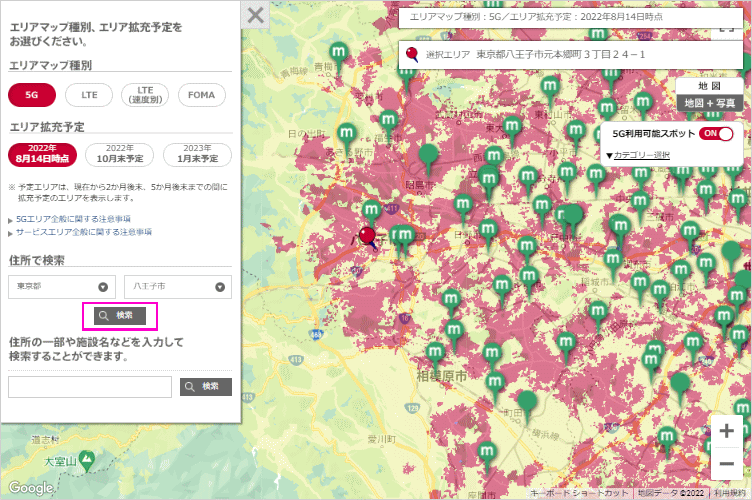The width and height of the screenshot is (752, 500).
Task: Click the 検索 button below the address dropdowns
Action: 120,315
